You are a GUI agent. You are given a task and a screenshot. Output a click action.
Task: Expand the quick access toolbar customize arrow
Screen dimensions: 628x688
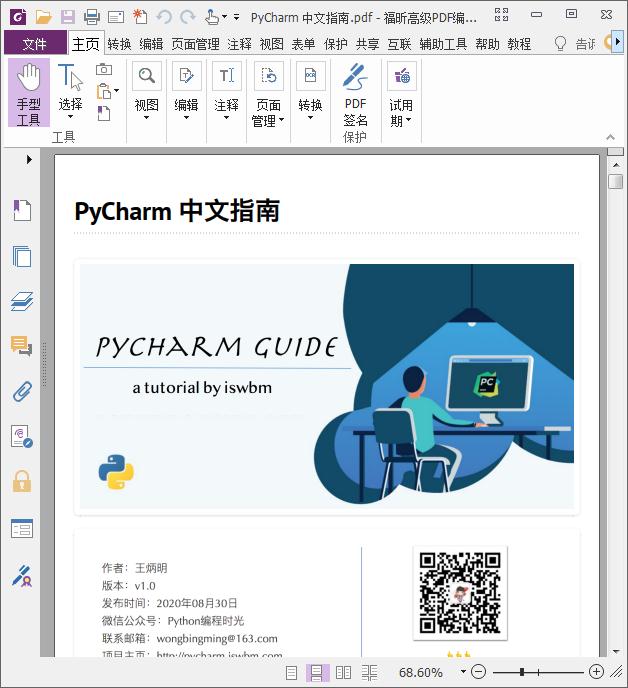pos(237,17)
